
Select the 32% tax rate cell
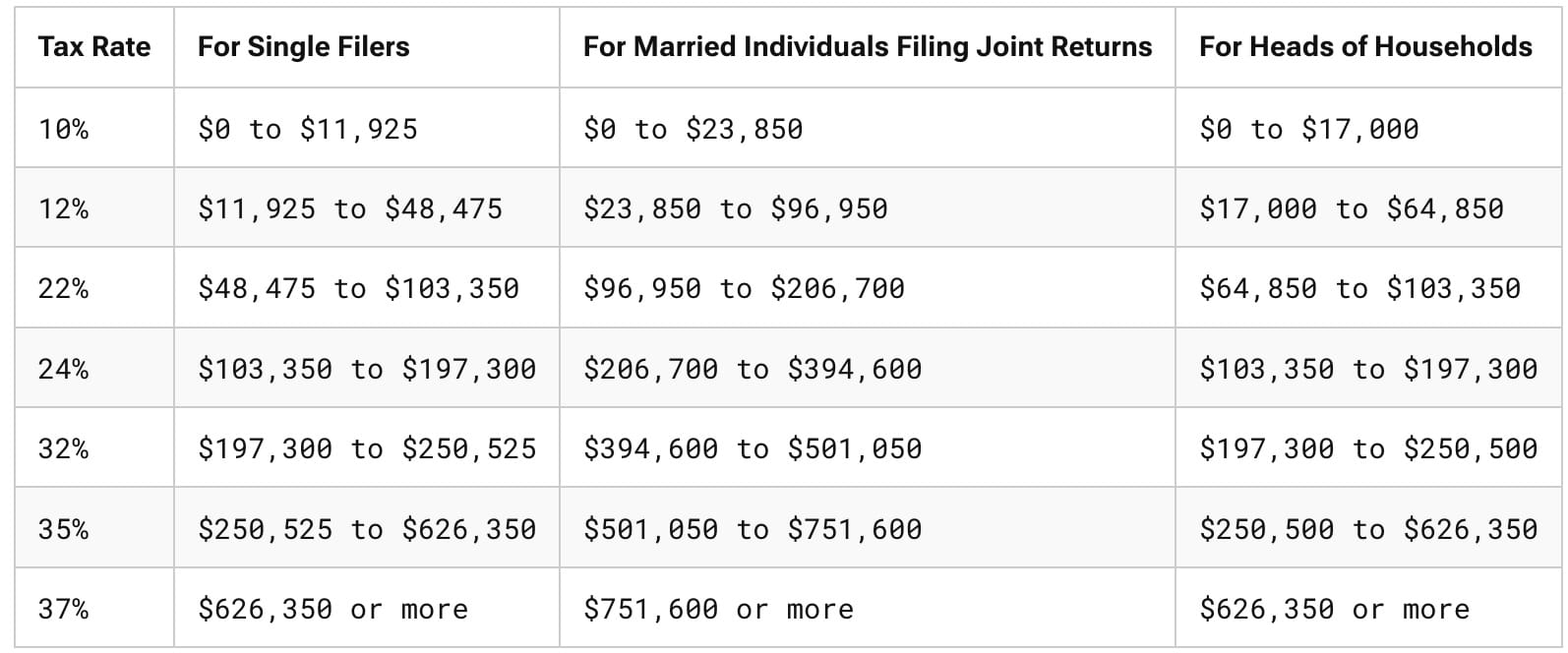tap(64, 448)
